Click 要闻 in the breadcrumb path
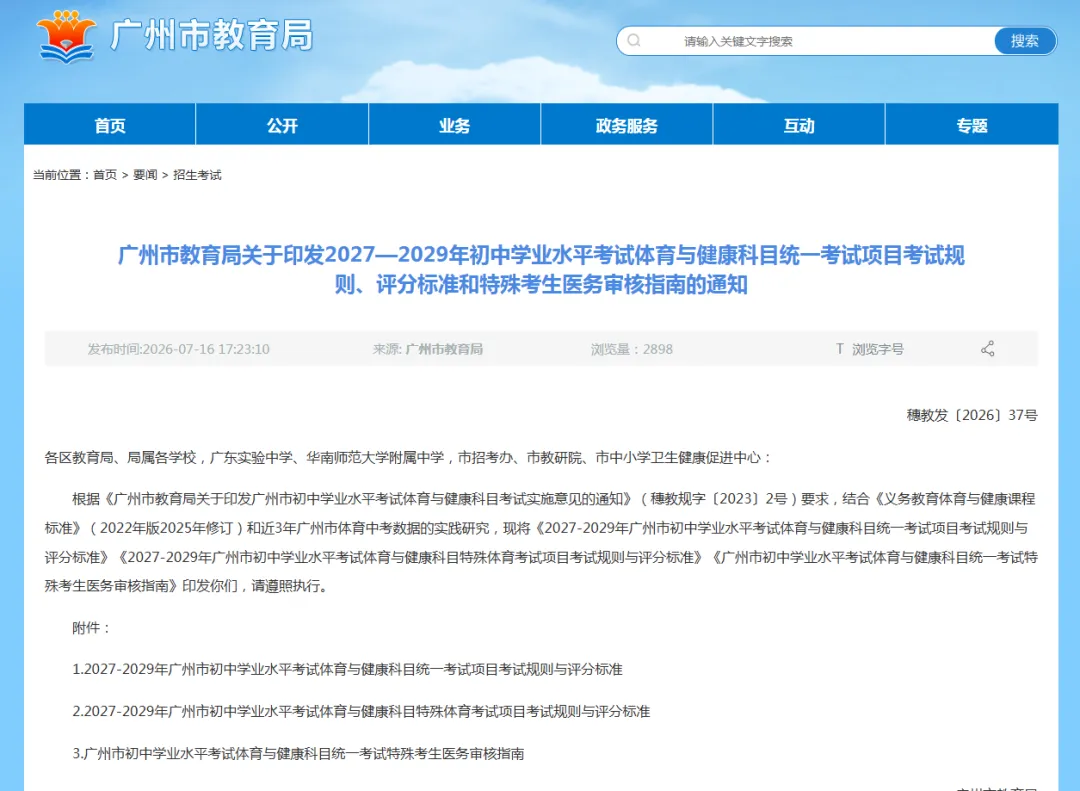 coord(145,175)
